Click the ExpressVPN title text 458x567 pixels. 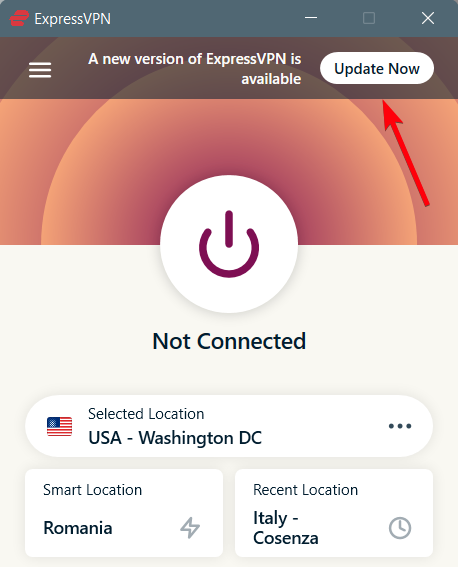(73, 19)
